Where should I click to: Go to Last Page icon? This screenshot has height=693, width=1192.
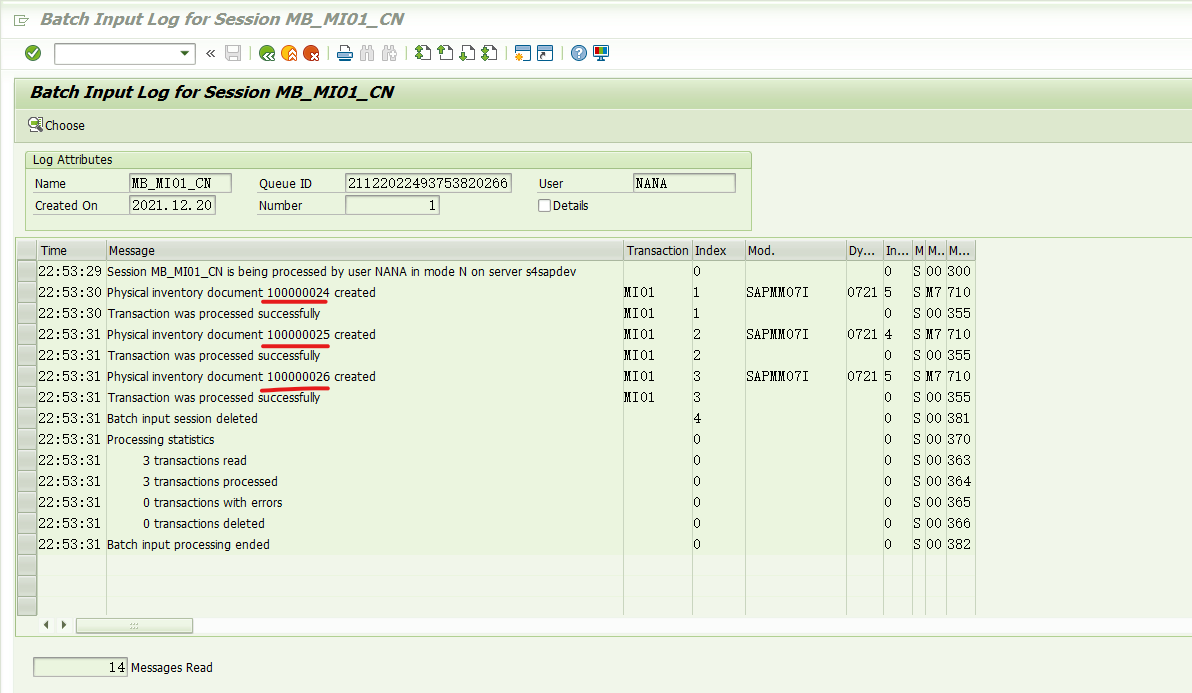coord(490,53)
